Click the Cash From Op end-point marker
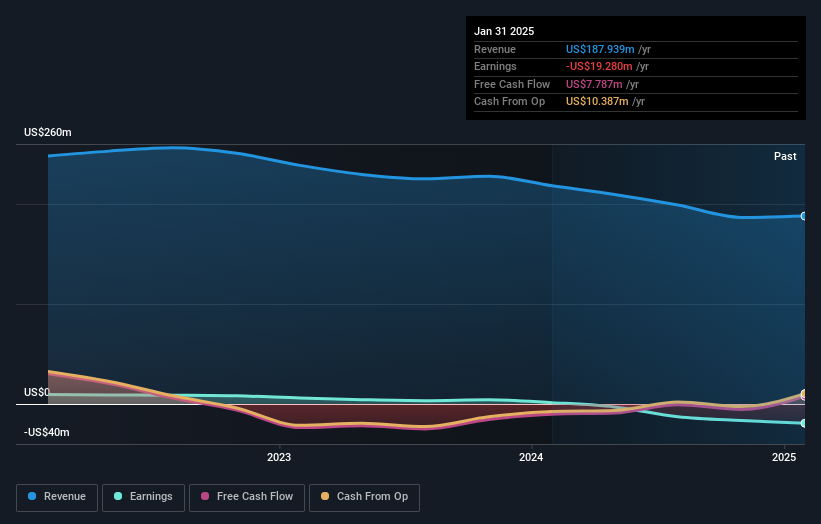The height and width of the screenshot is (524, 821). tap(804, 394)
